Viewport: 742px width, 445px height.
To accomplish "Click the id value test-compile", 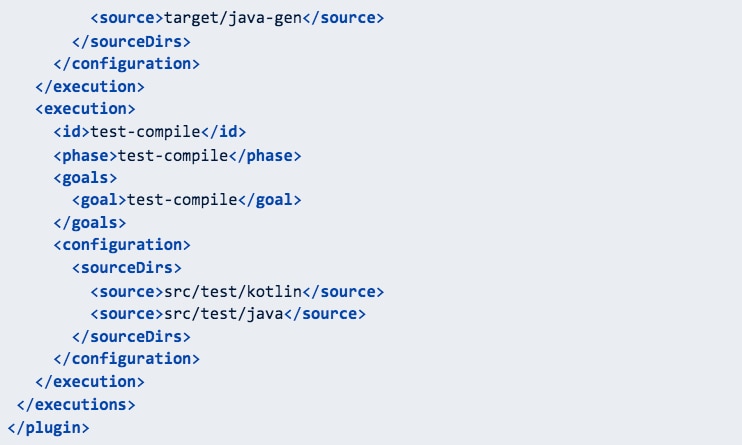I will point(145,132).
